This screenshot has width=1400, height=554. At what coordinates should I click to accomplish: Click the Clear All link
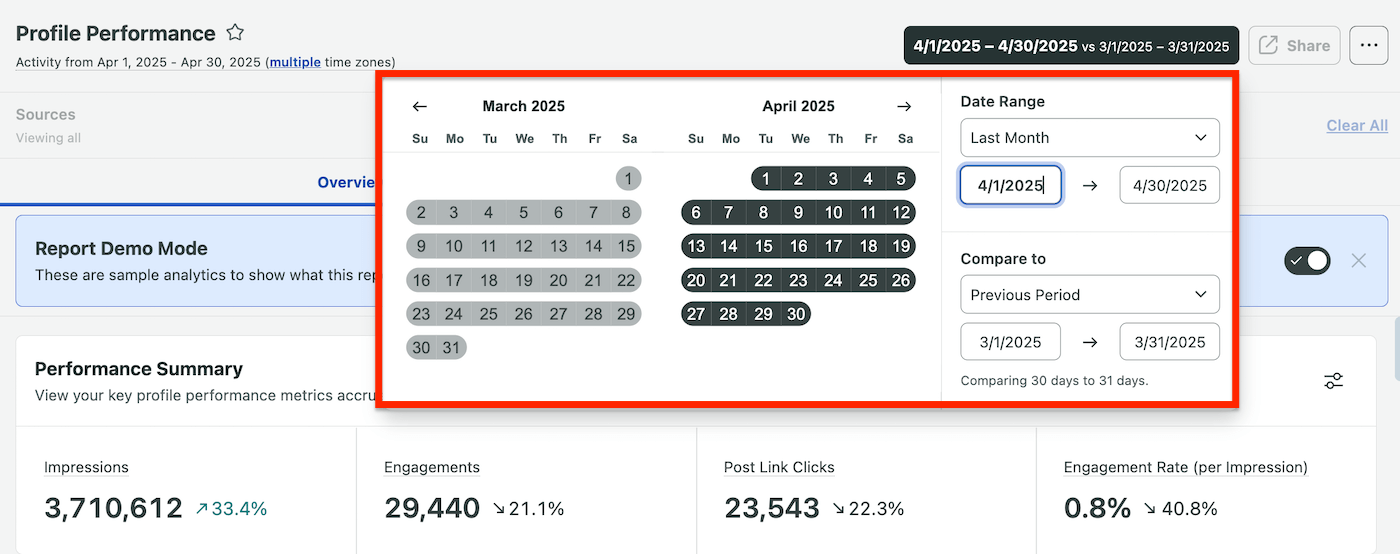[1357, 125]
